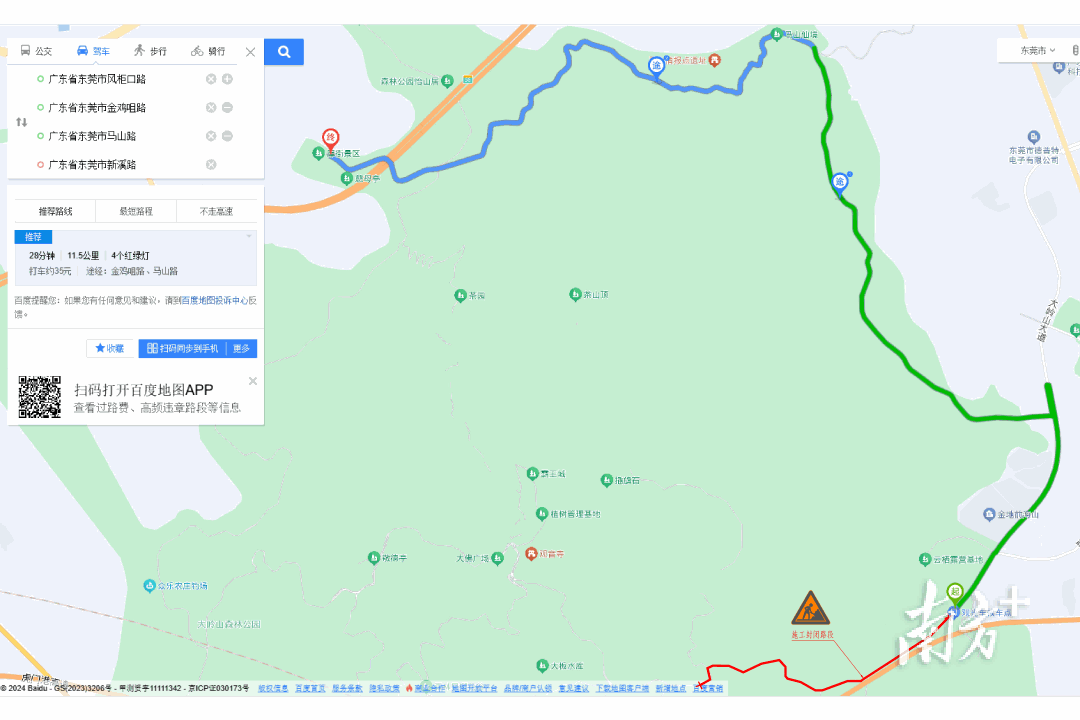This screenshot has height=720, width=1080.
Task: Select the 推荐路线 route preference
Action: [x=55, y=212]
